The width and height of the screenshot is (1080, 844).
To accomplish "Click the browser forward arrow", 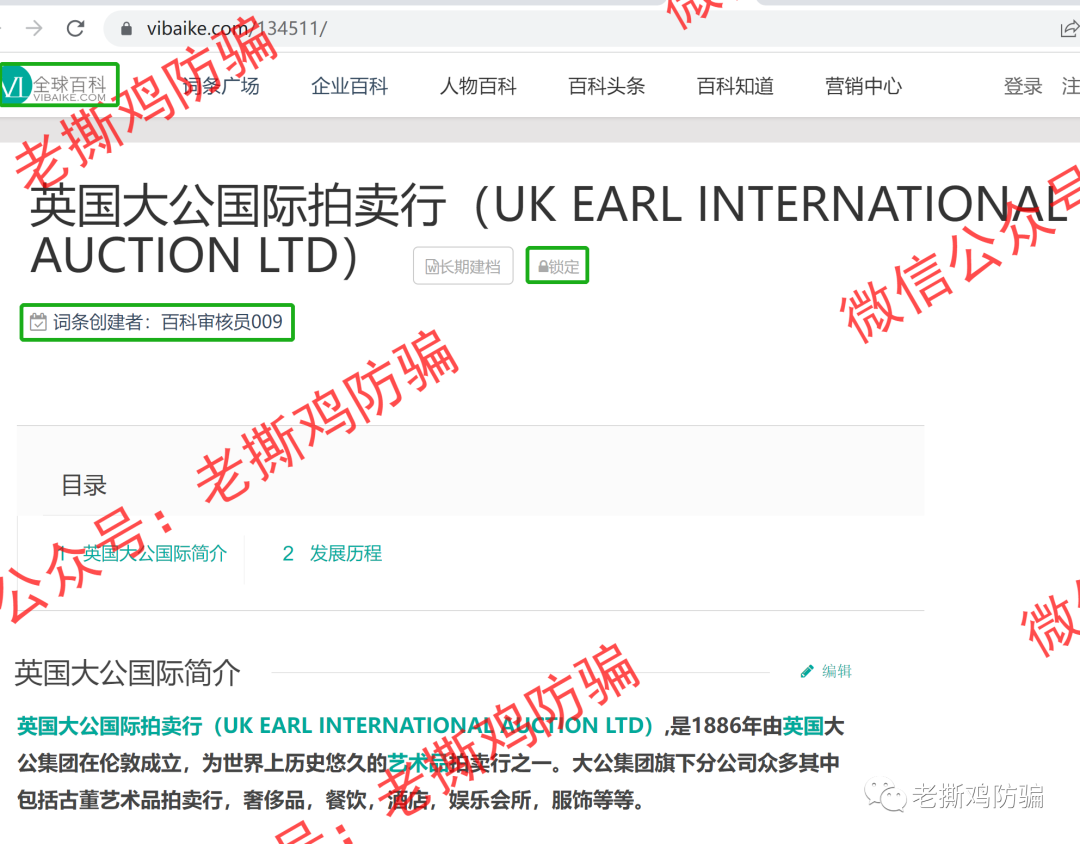I will coord(34,28).
